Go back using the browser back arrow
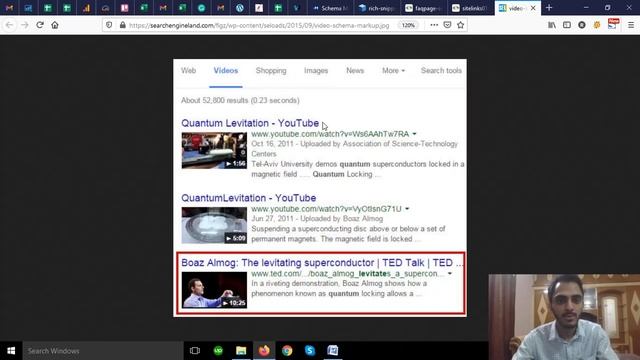The width and height of the screenshot is (640, 360). pos(9,25)
